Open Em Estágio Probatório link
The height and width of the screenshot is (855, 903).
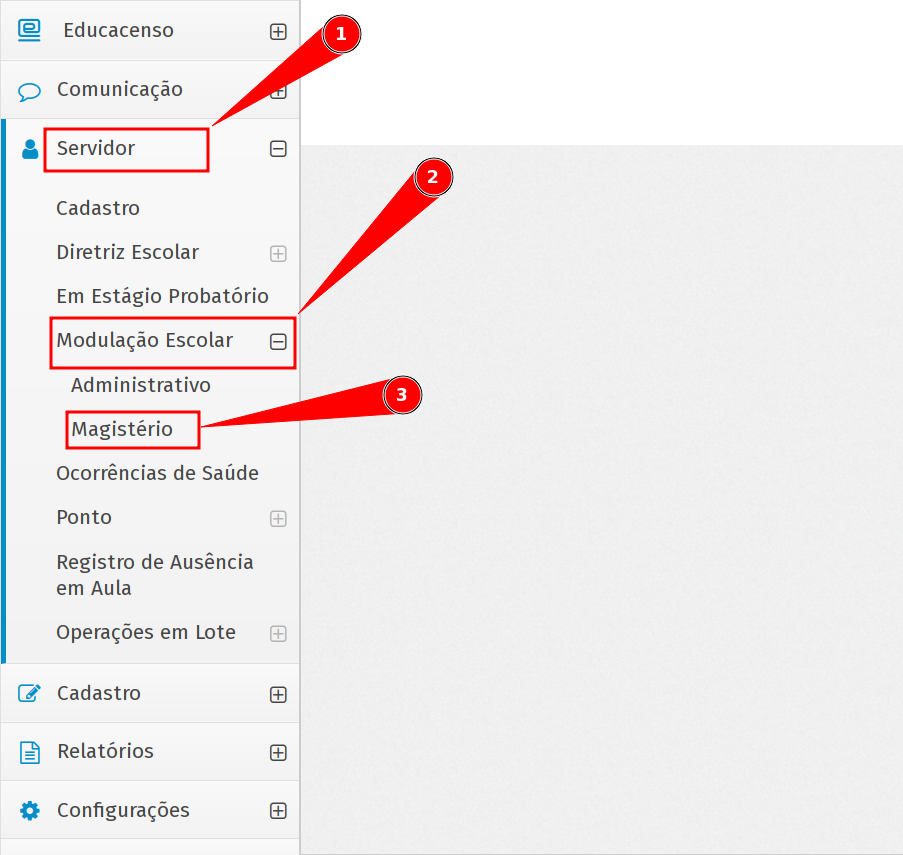162,296
